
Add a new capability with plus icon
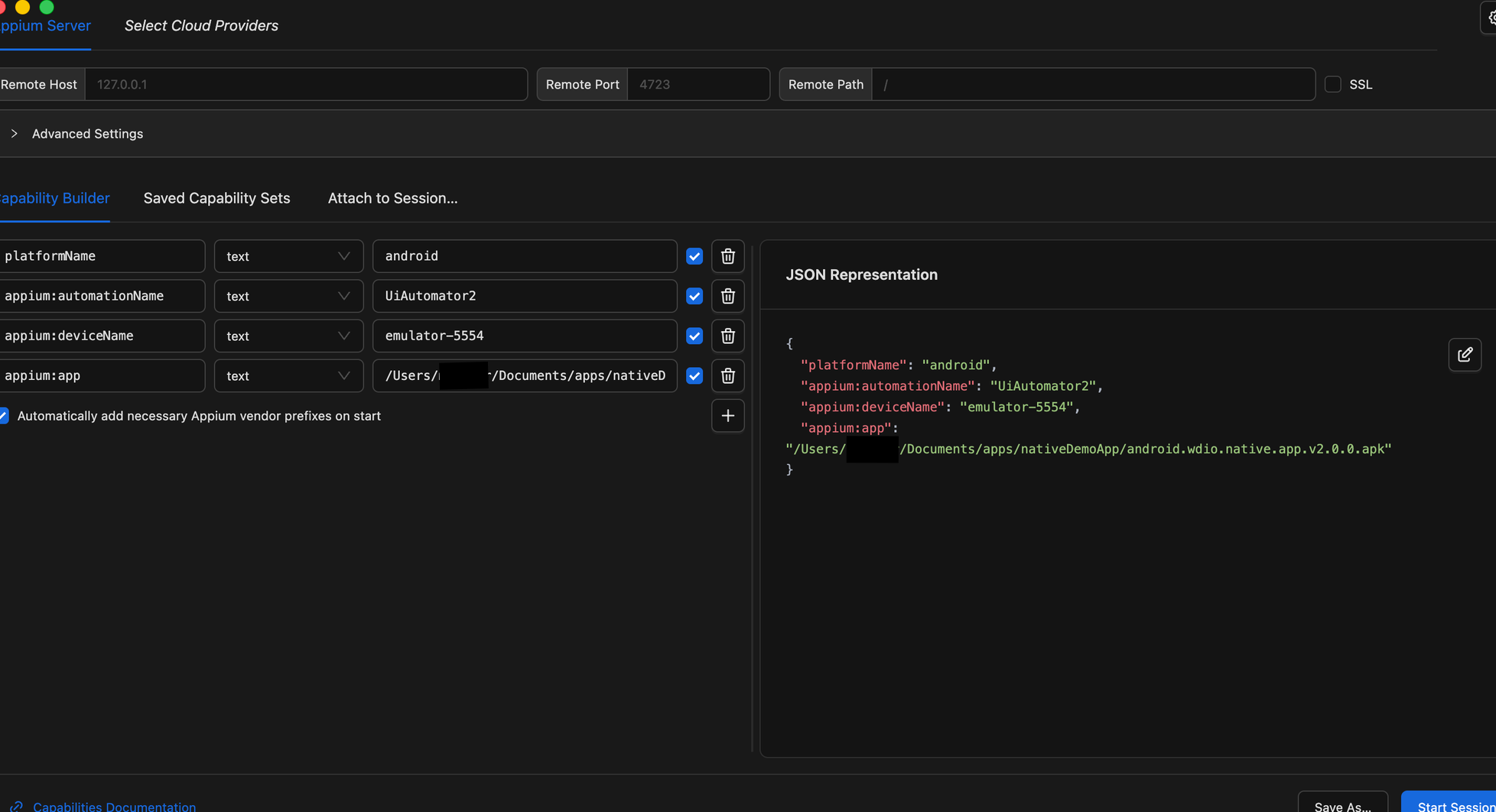pyautogui.click(x=727, y=416)
